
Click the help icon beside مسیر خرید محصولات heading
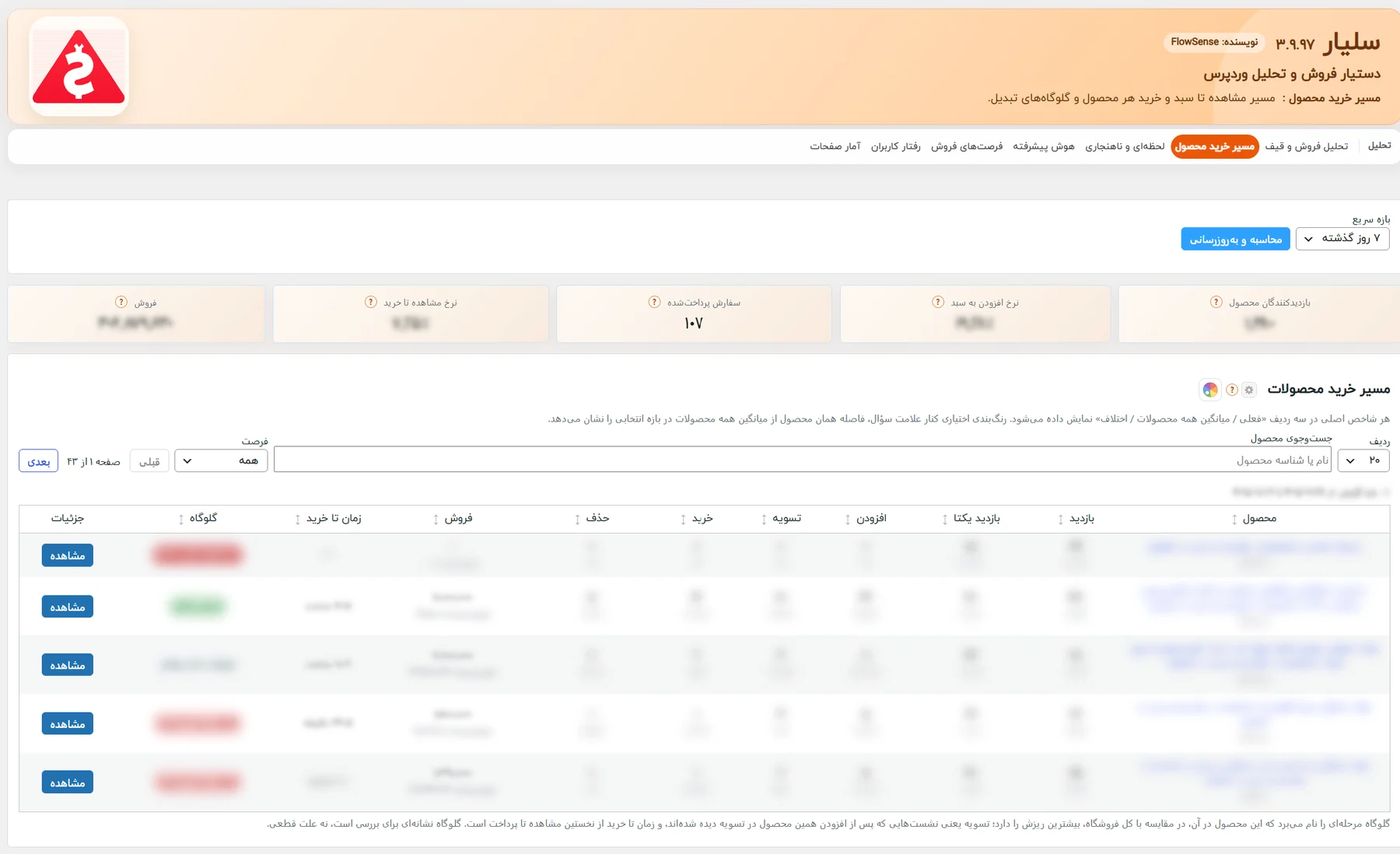(x=1232, y=390)
